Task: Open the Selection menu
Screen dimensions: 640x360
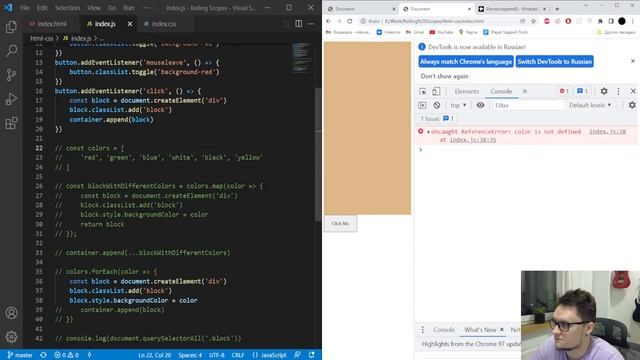Action: click(67, 8)
